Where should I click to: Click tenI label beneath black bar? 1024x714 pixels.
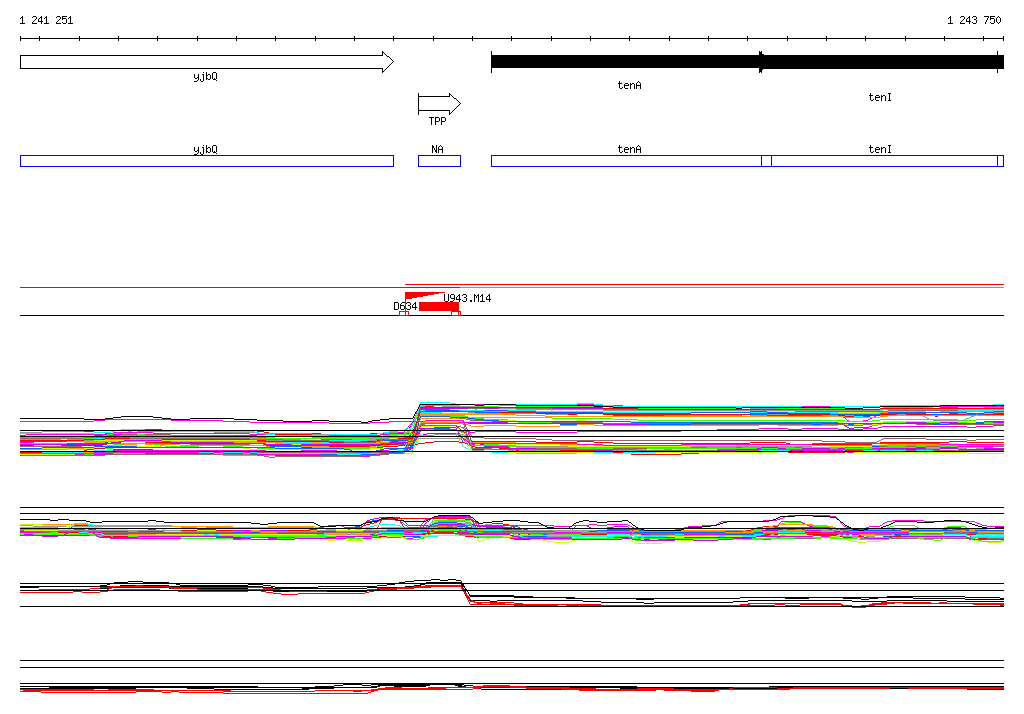tap(880, 97)
